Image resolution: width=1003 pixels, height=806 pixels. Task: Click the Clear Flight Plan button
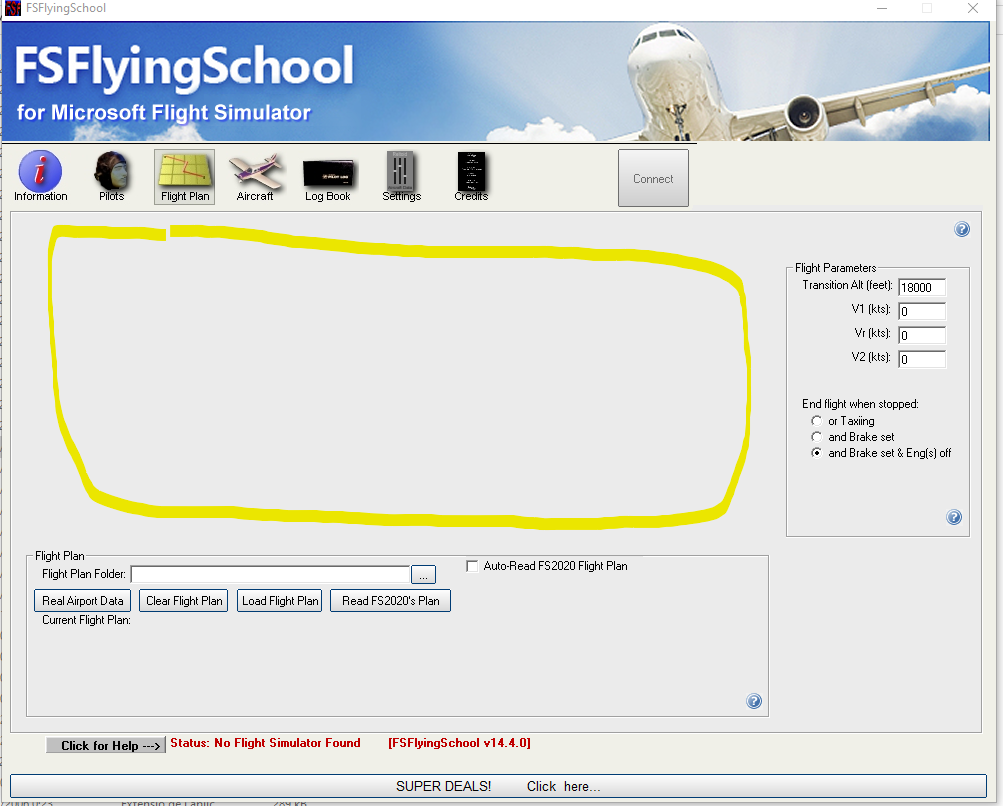(x=184, y=601)
